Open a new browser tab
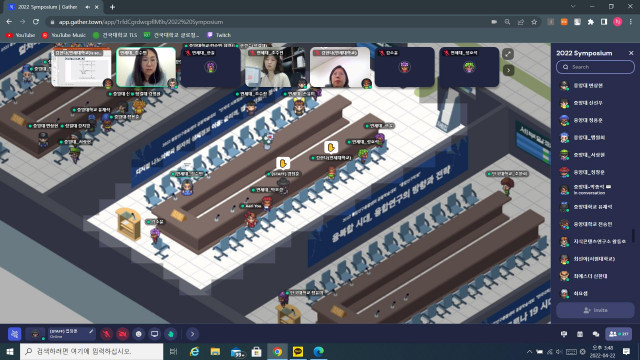Image resolution: width=640 pixels, height=360 pixels. point(112,7)
